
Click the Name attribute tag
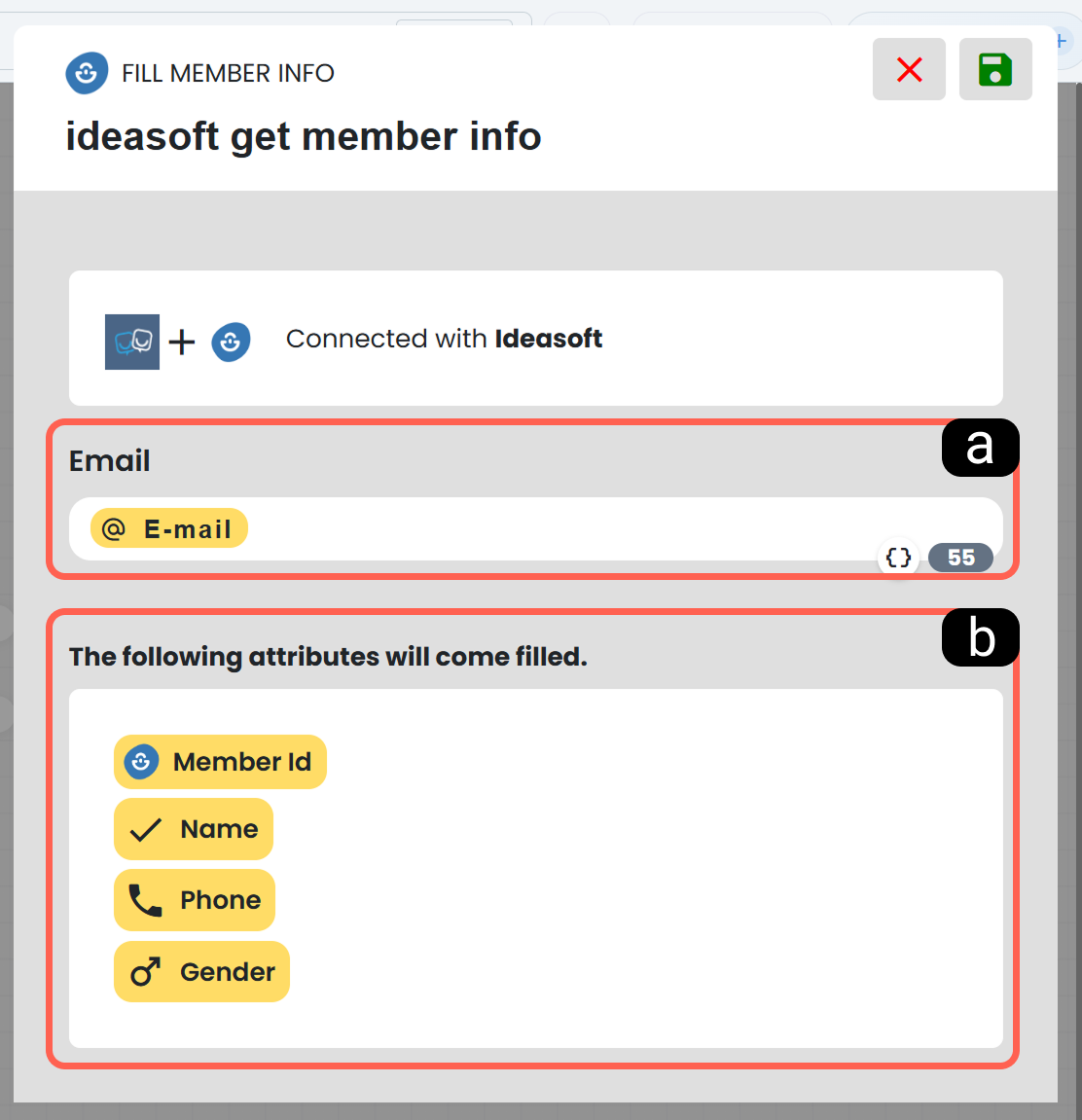194,829
